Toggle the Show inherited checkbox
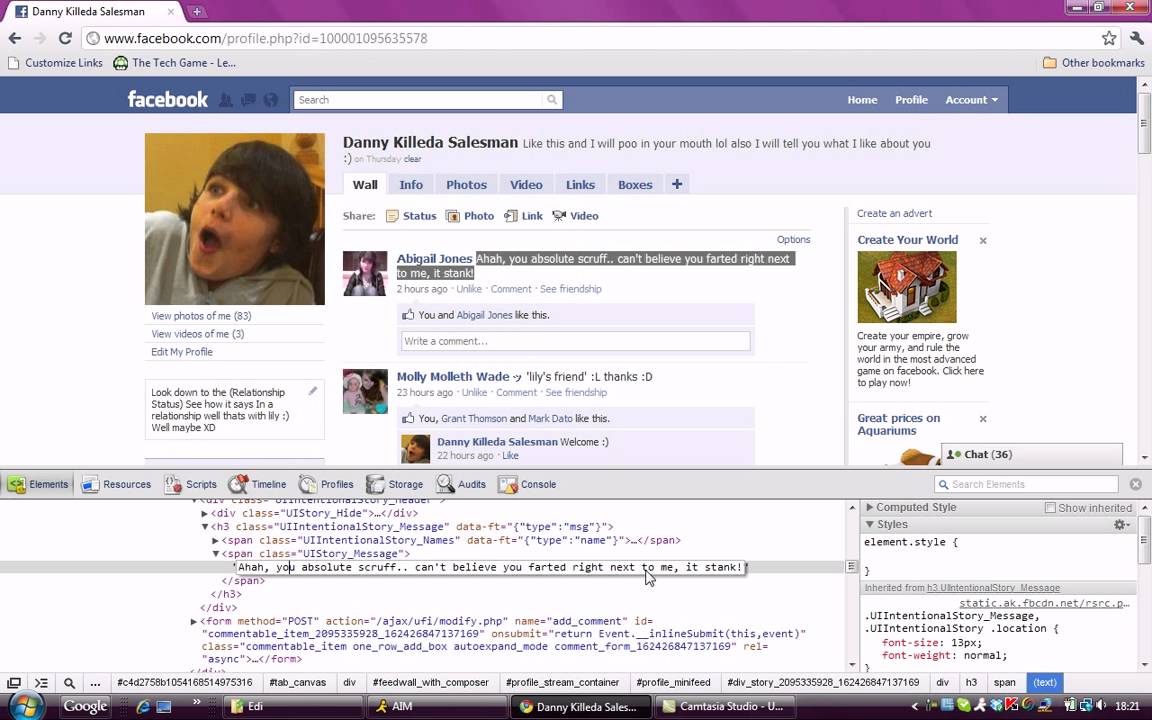The width and height of the screenshot is (1152, 720). tap(1050, 508)
